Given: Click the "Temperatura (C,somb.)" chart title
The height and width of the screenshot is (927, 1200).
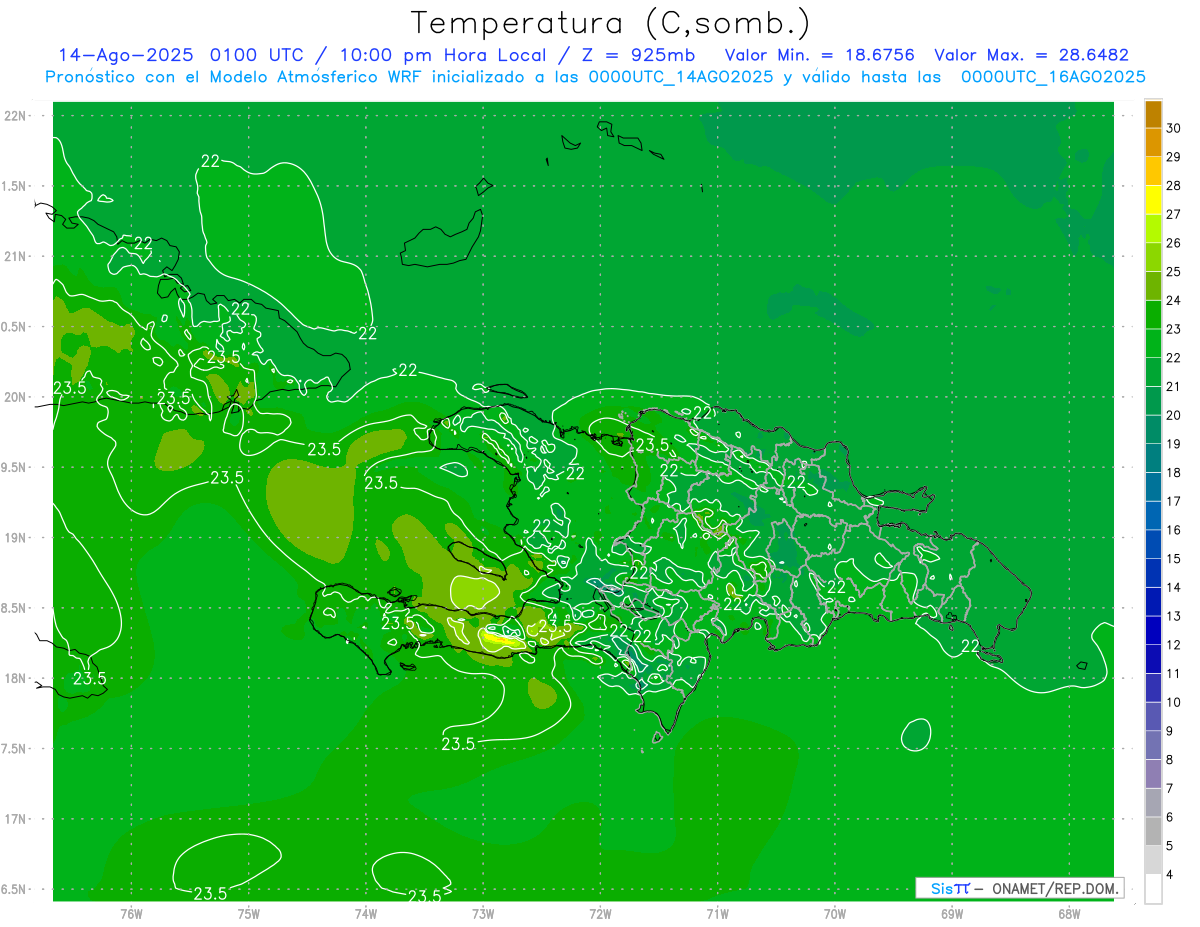Looking at the screenshot, I should pos(611,23).
